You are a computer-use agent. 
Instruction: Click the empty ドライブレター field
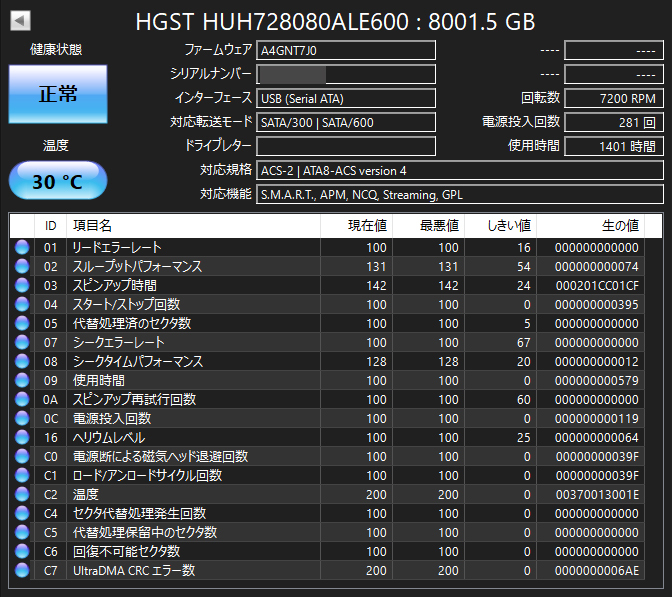(346, 147)
